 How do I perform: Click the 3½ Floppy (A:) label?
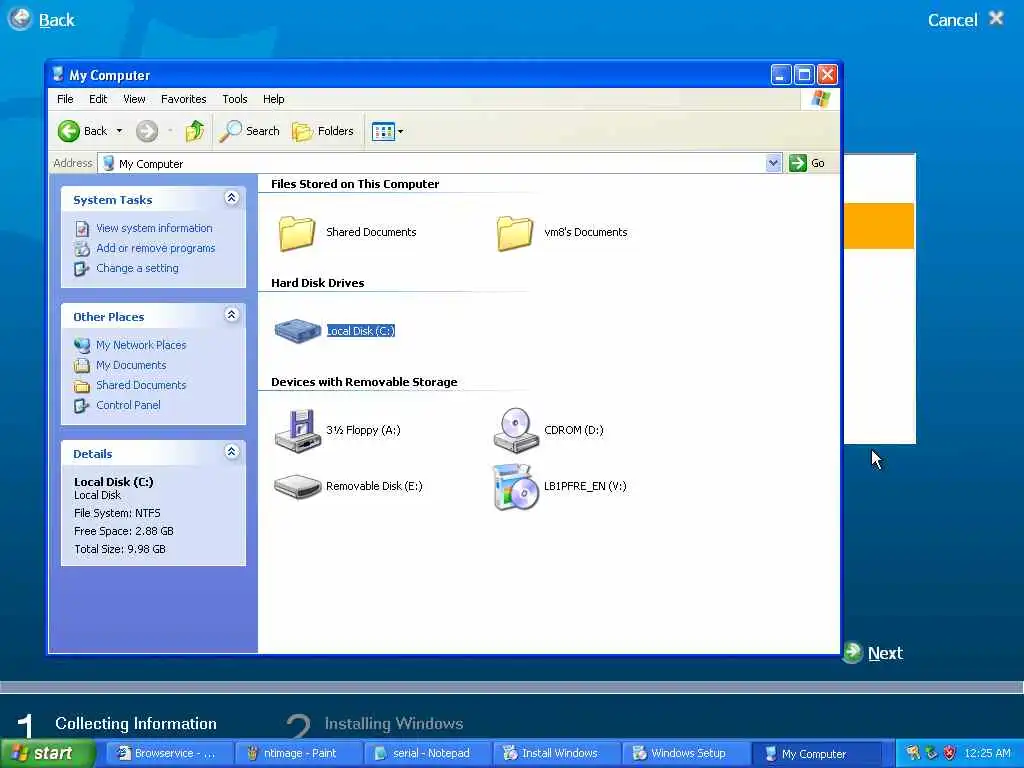coord(363,430)
